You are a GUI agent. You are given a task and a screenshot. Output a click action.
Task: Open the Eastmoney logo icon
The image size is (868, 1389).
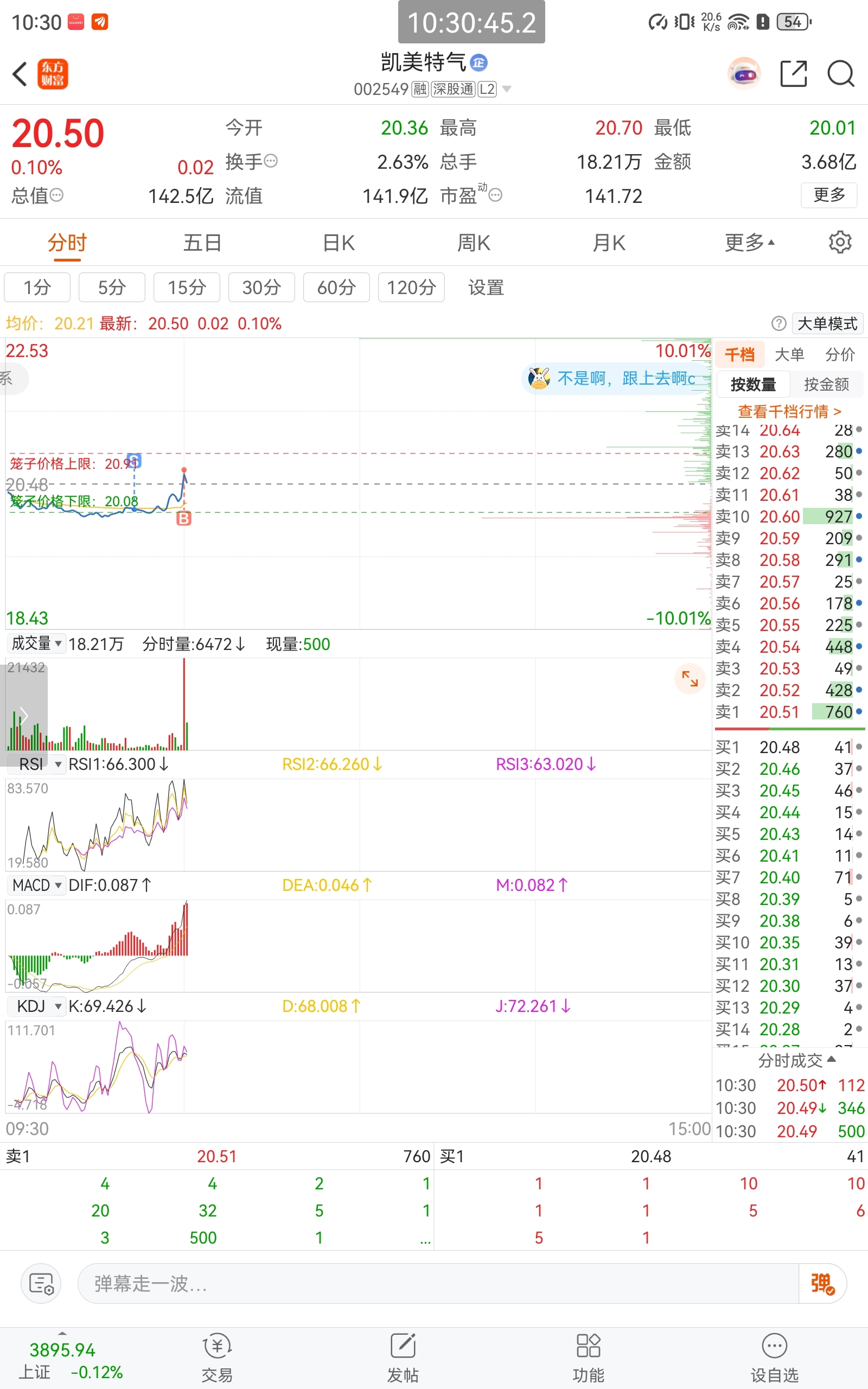tap(53, 74)
